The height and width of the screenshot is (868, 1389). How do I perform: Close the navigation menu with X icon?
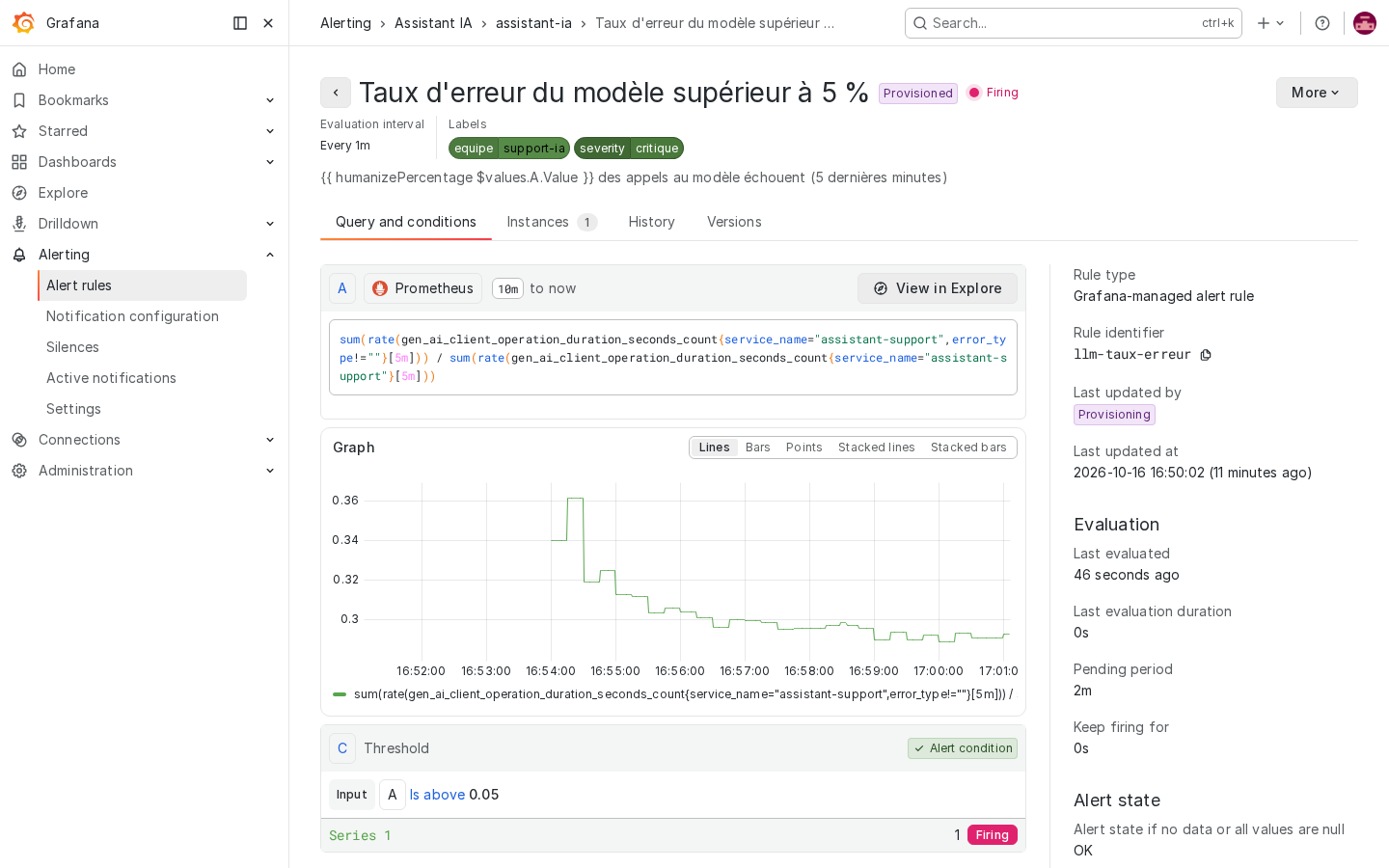pos(268,23)
